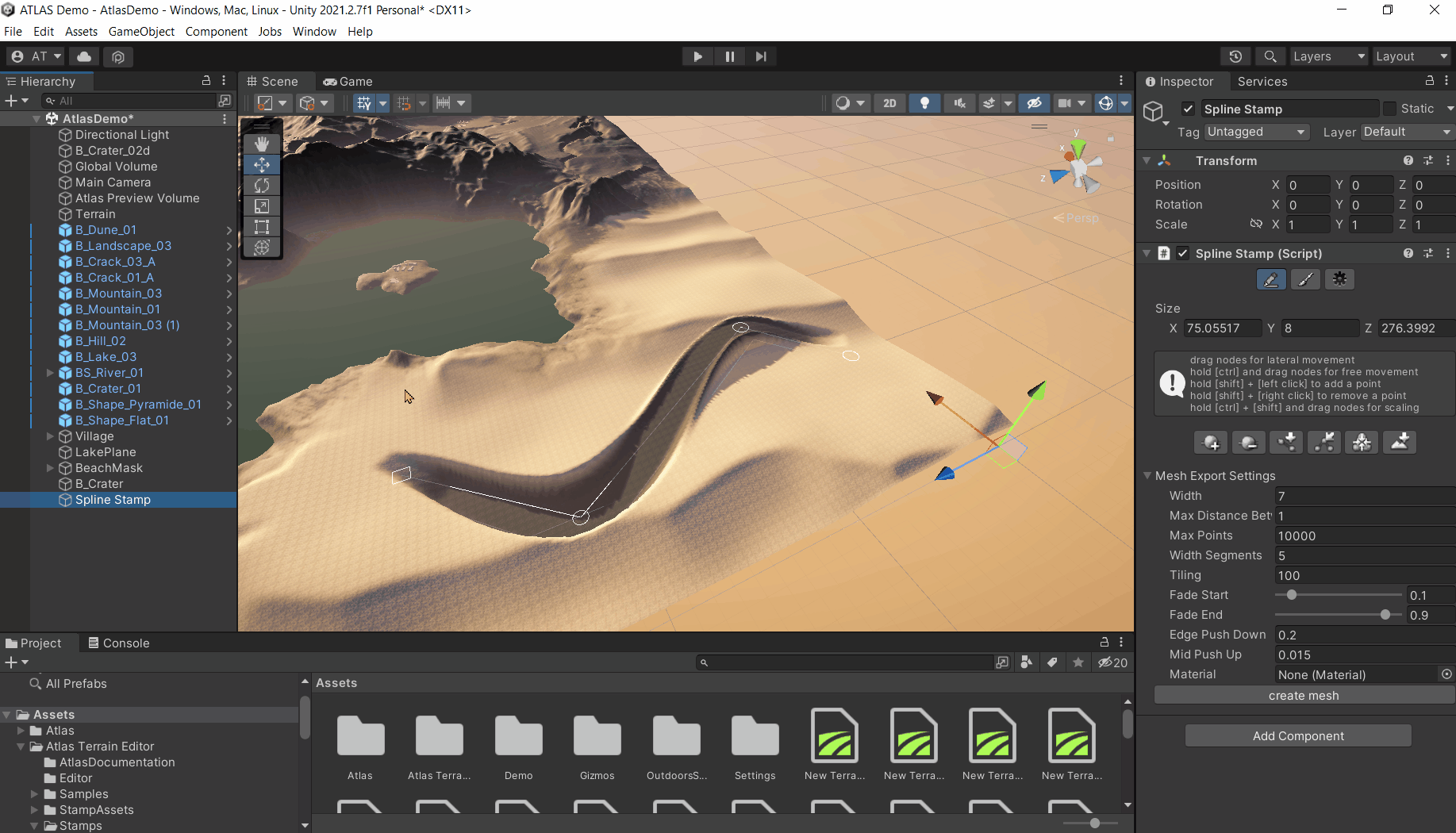Viewport: 1456px width, 833px height.
Task: Enable the Static checkbox for Spline Stamp
Action: 1390,109
